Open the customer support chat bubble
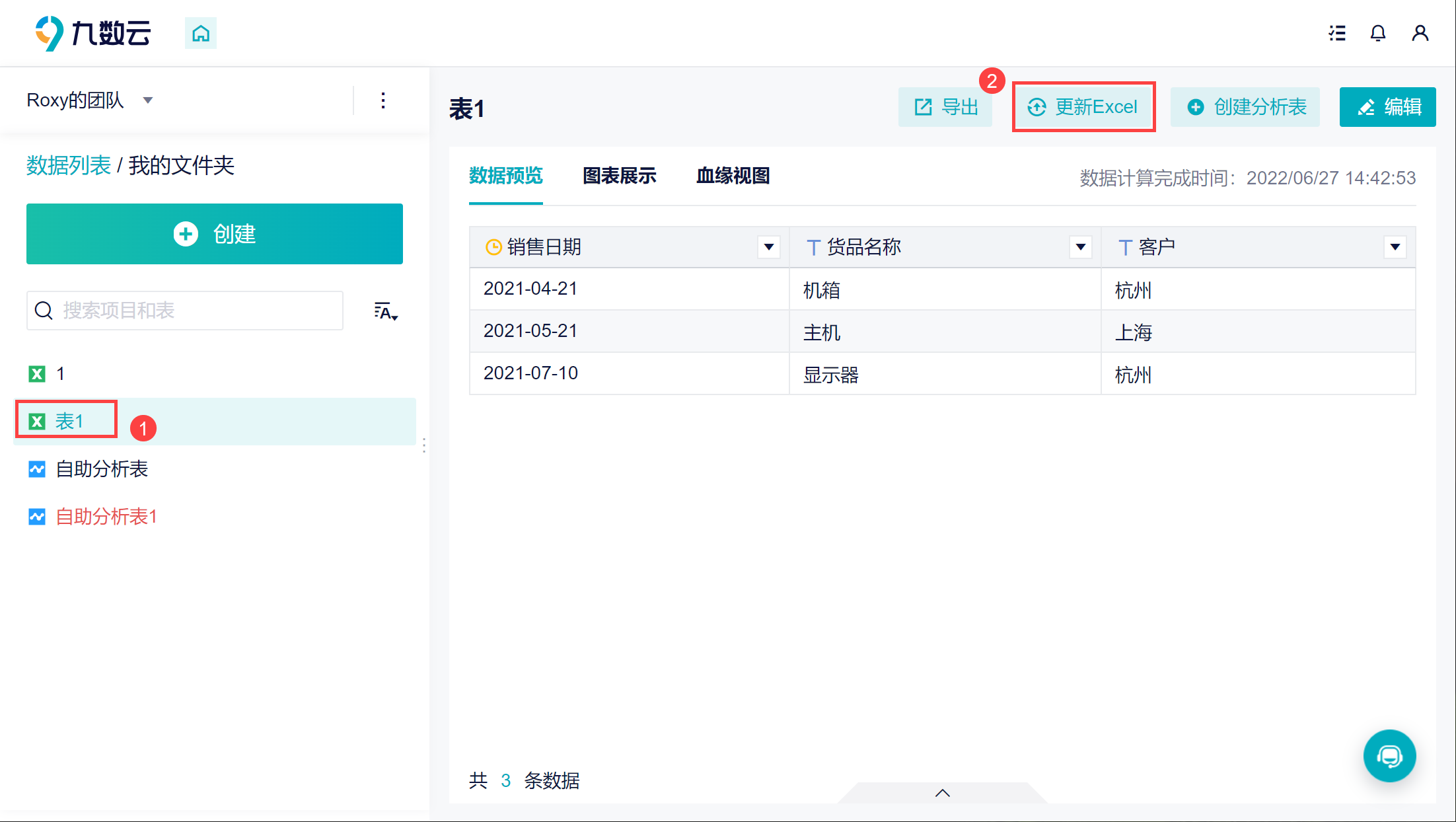The width and height of the screenshot is (1456, 822). point(1389,755)
